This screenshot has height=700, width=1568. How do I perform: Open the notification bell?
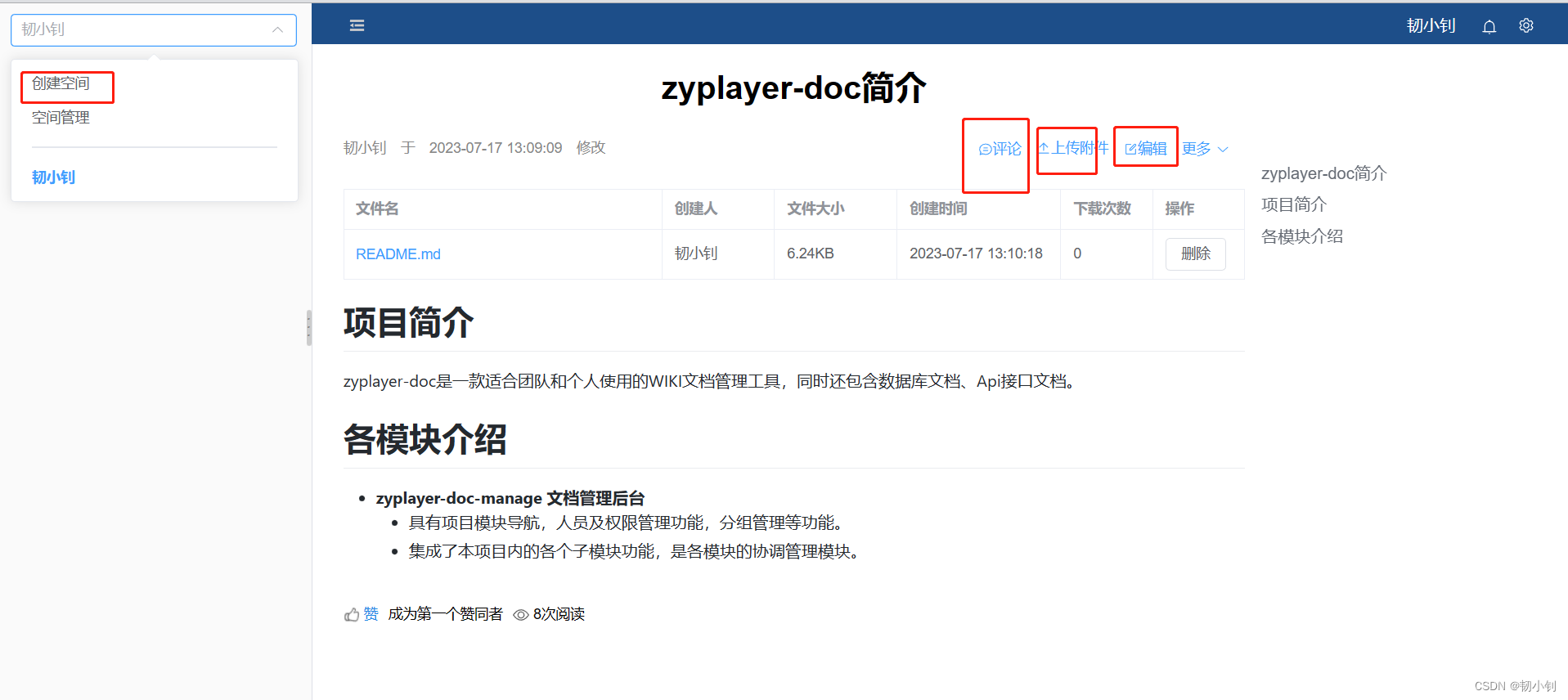1489,26
